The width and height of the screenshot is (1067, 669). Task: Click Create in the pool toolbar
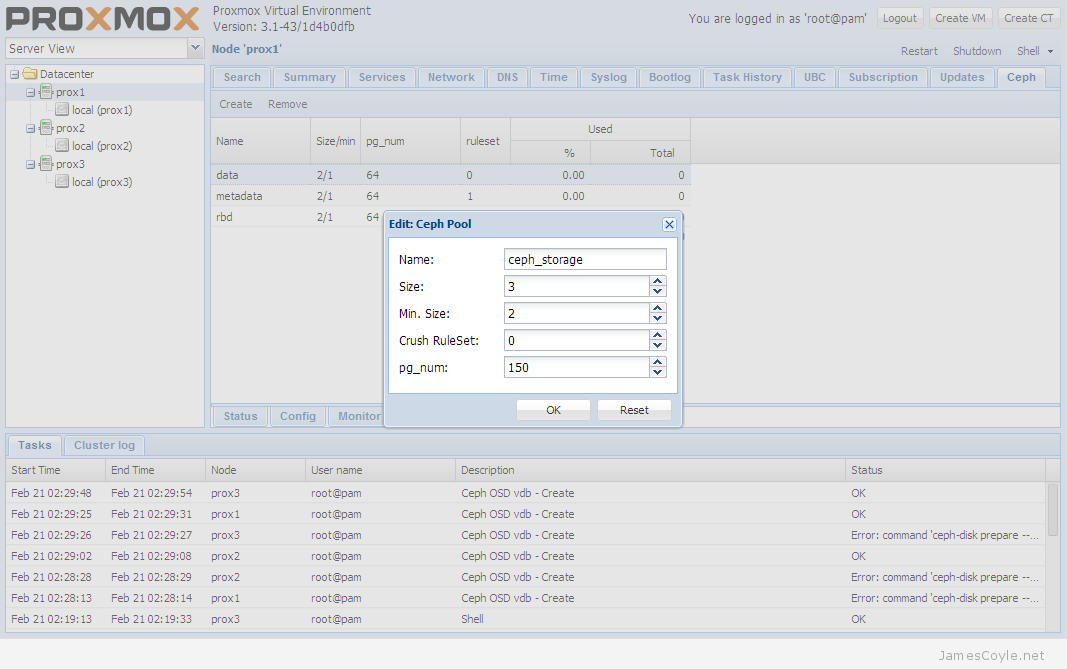pyautogui.click(x=235, y=104)
